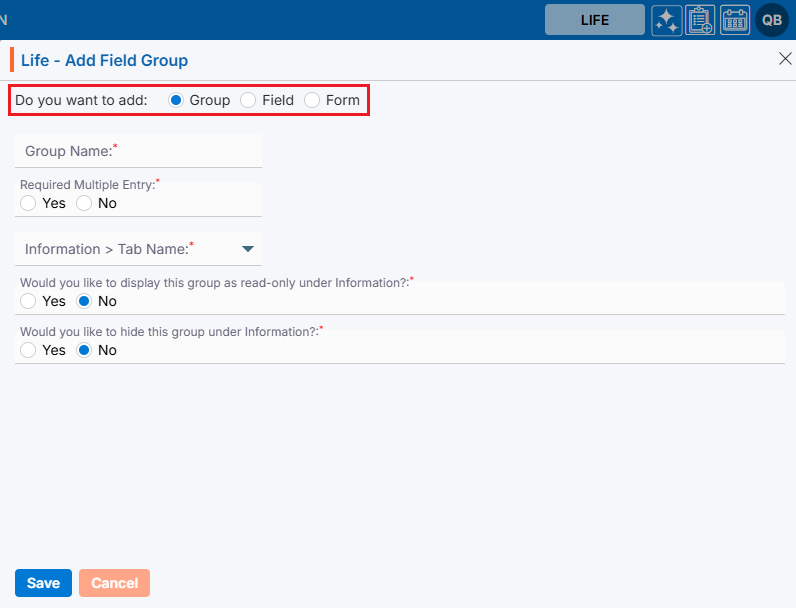The height and width of the screenshot is (608, 796).
Task: Click the sparkle AI assistant icon
Action: pos(667,20)
